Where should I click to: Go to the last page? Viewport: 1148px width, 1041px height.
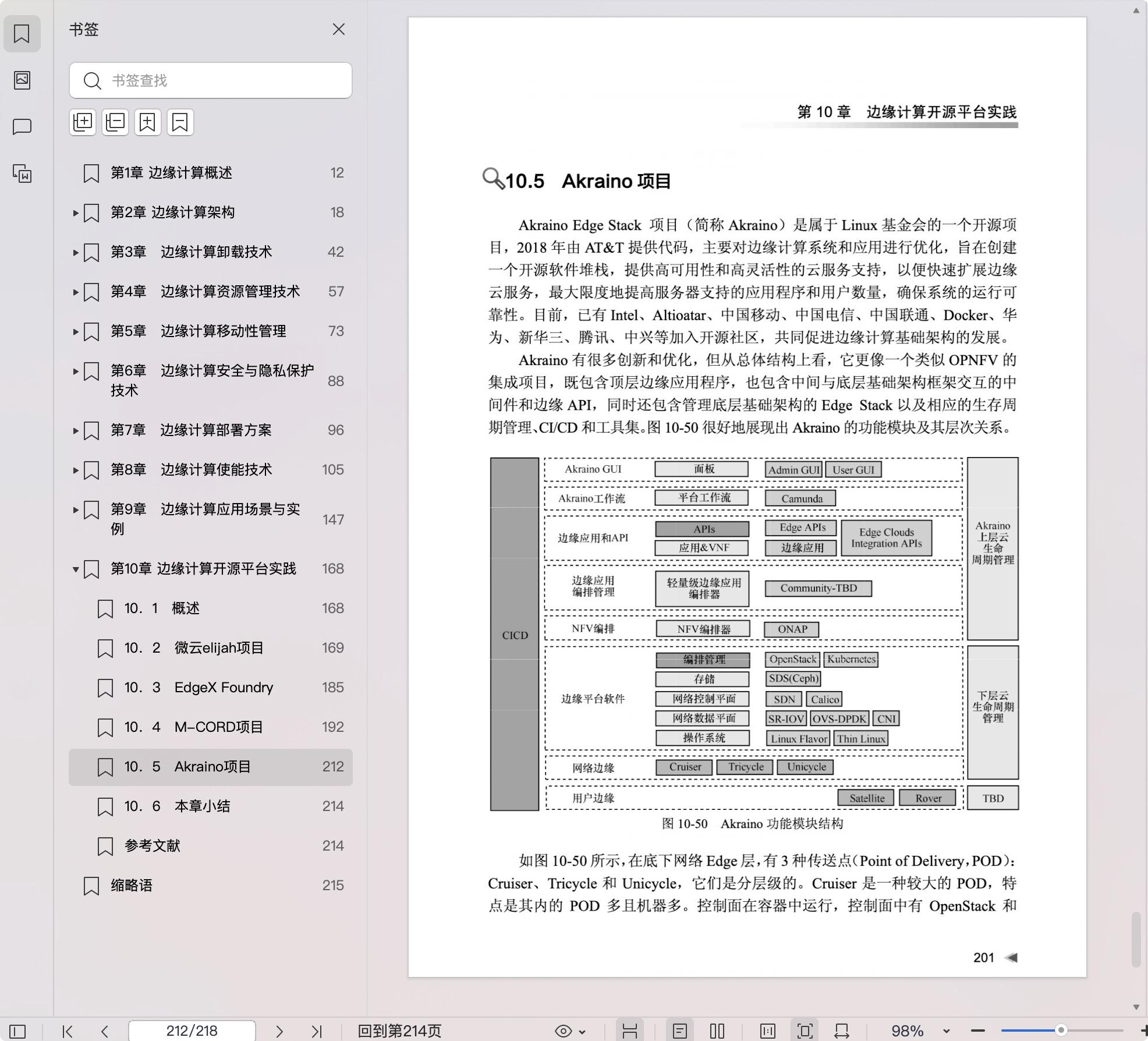pyautogui.click(x=317, y=1031)
